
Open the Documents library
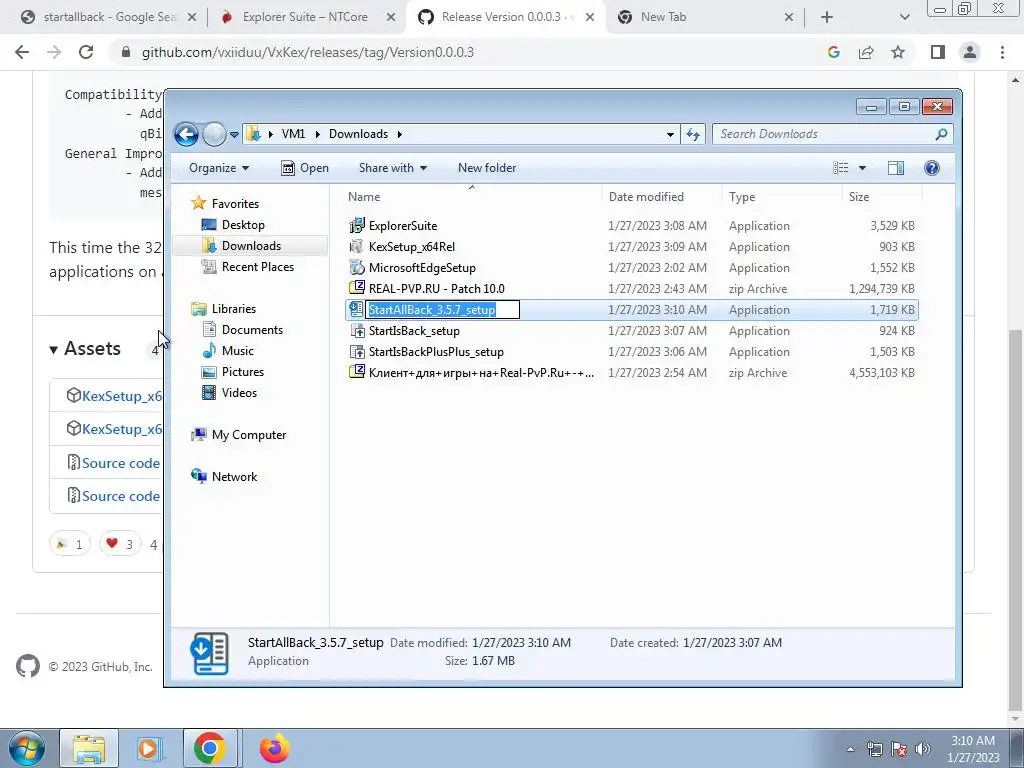coord(252,330)
